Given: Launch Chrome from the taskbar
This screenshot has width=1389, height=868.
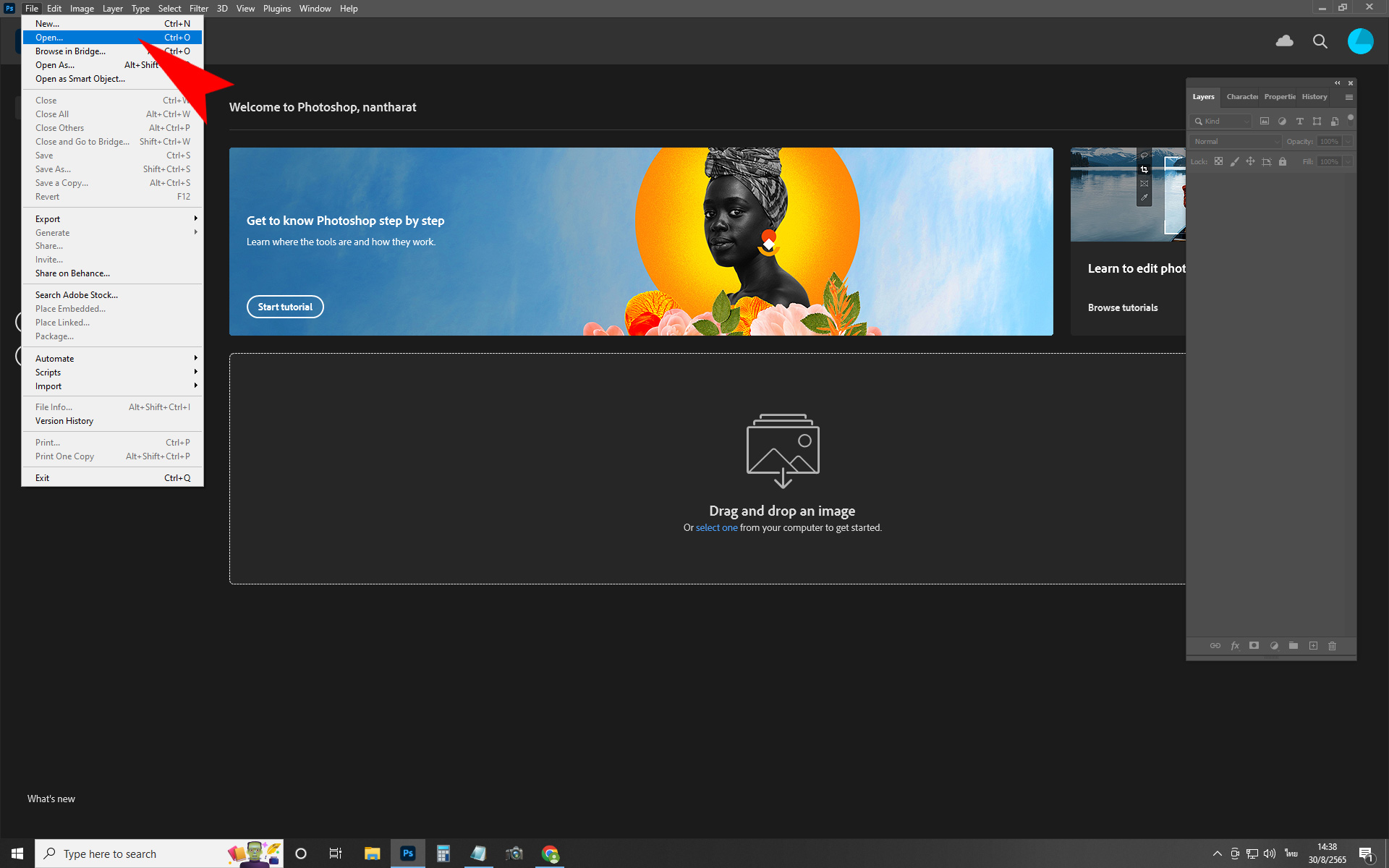Looking at the screenshot, I should [x=550, y=854].
